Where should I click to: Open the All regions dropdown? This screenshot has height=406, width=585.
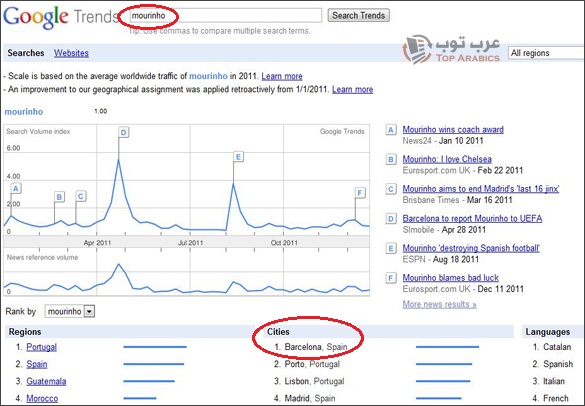coord(546,53)
